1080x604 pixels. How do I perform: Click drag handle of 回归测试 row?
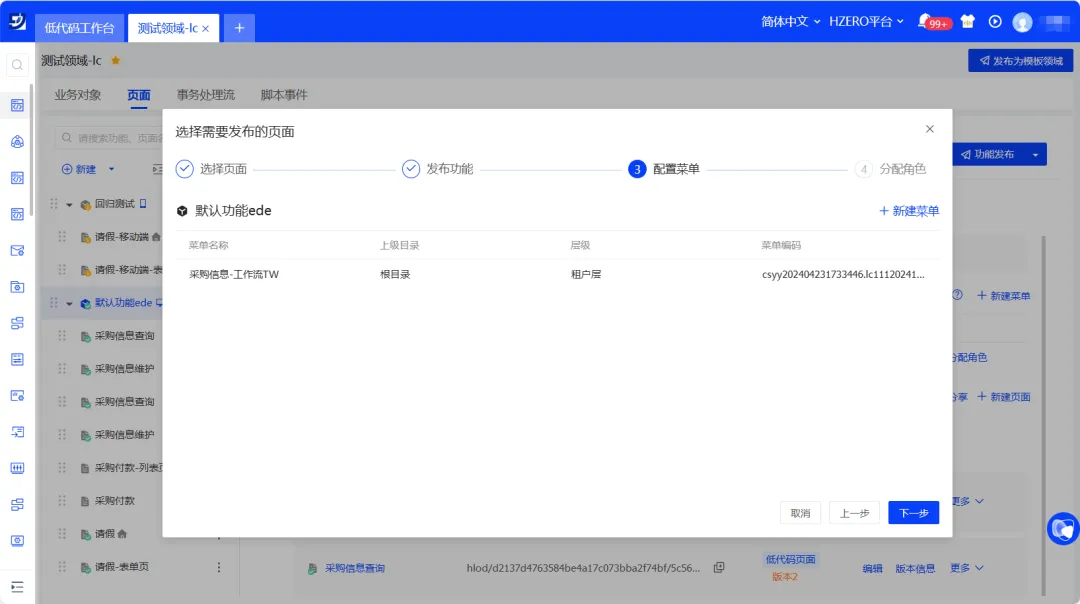(54, 204)
